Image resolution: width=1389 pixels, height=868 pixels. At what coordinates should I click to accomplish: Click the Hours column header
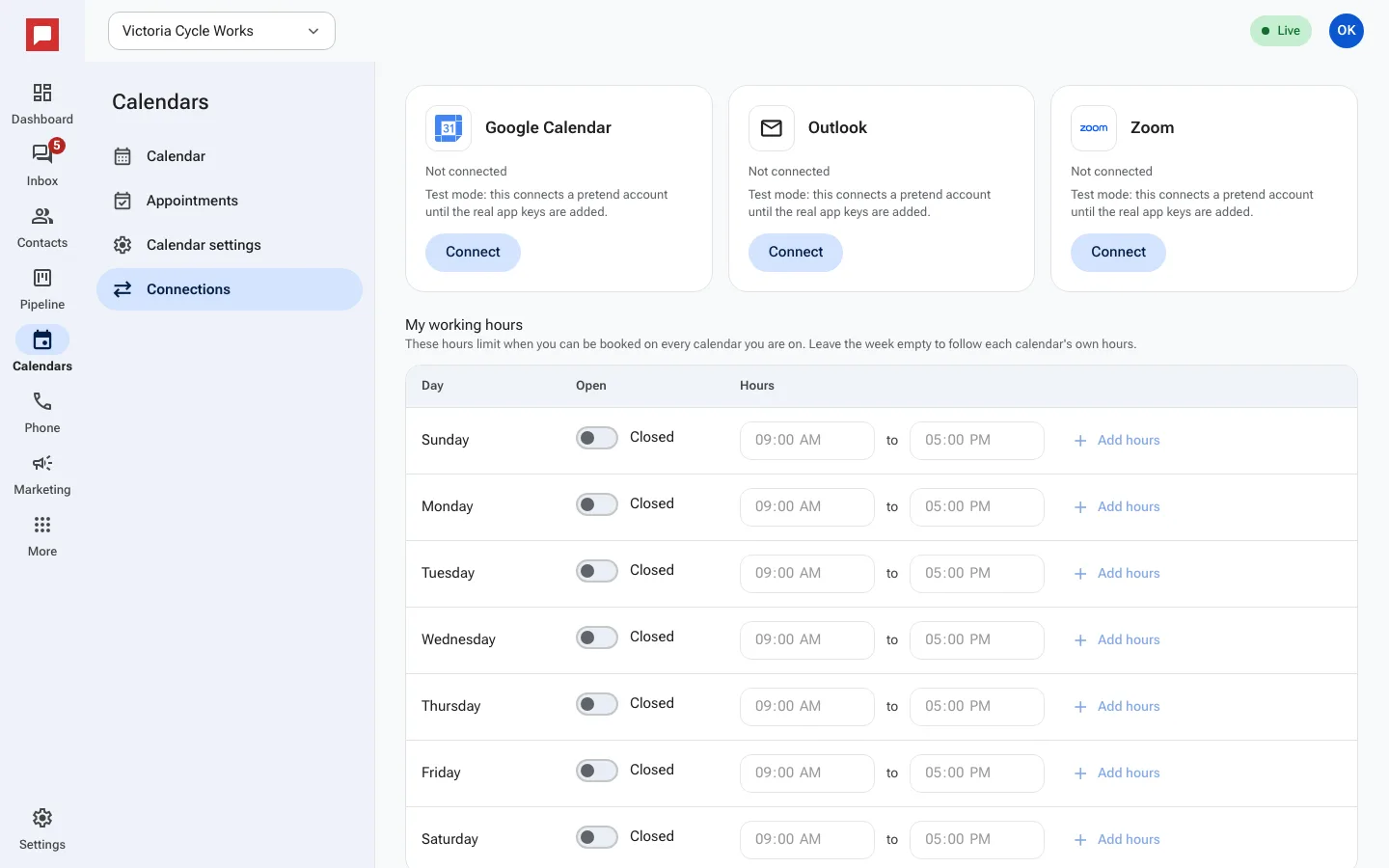[x=757, y=386]
